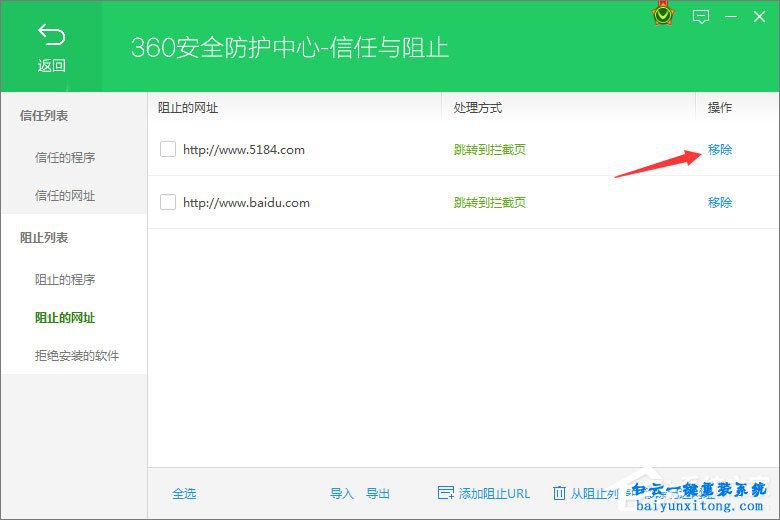Click the trash can remove-from-list icon
This screenshot has height=520, width=780.
click(560, 493)
